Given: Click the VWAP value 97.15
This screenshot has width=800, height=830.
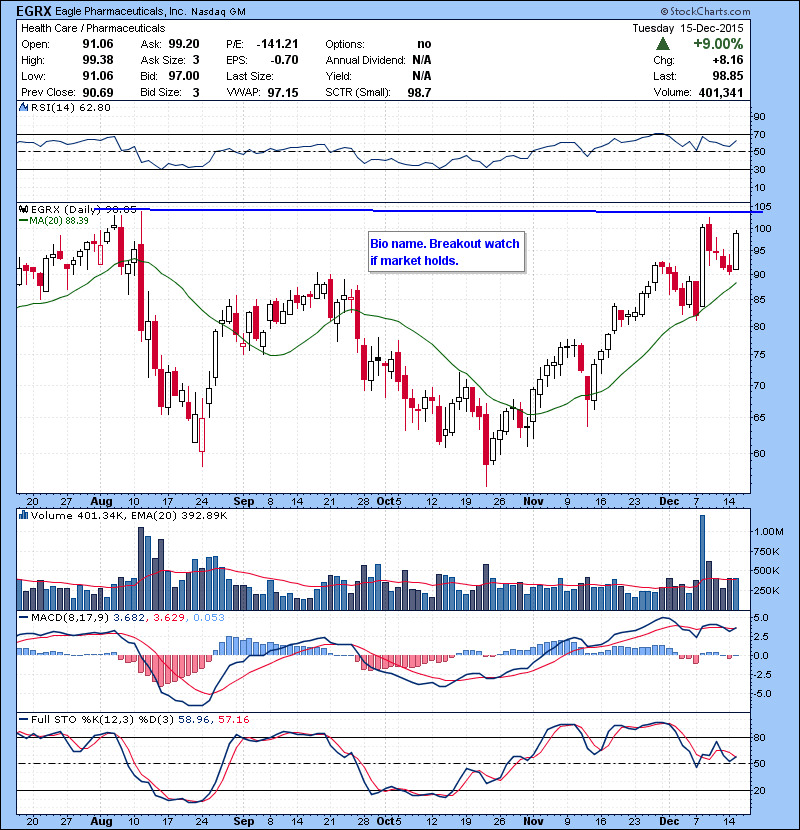Looking at the screenshot, I should [283, 92].
